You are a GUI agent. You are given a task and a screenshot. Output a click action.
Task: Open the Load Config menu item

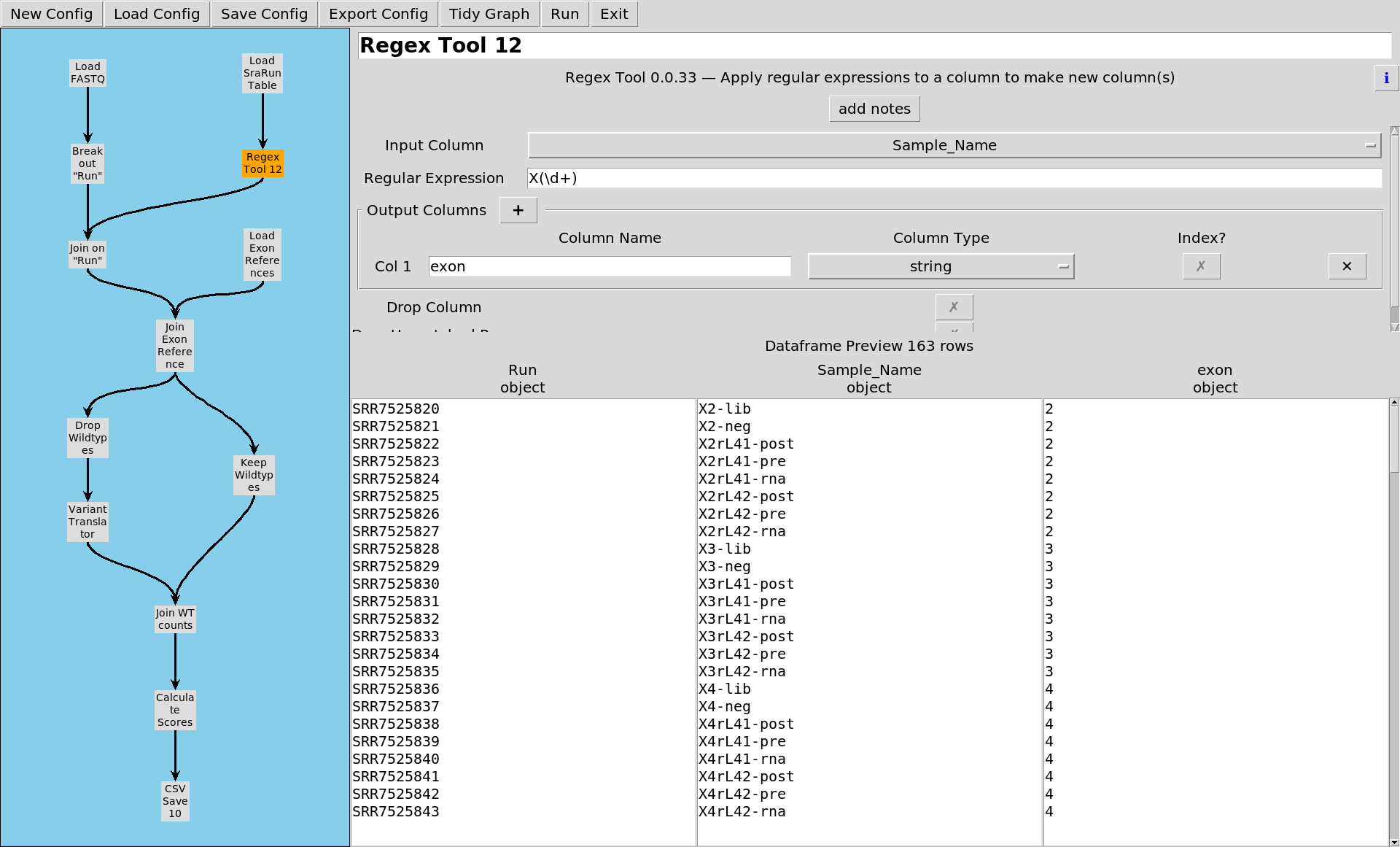coord(156,14)
